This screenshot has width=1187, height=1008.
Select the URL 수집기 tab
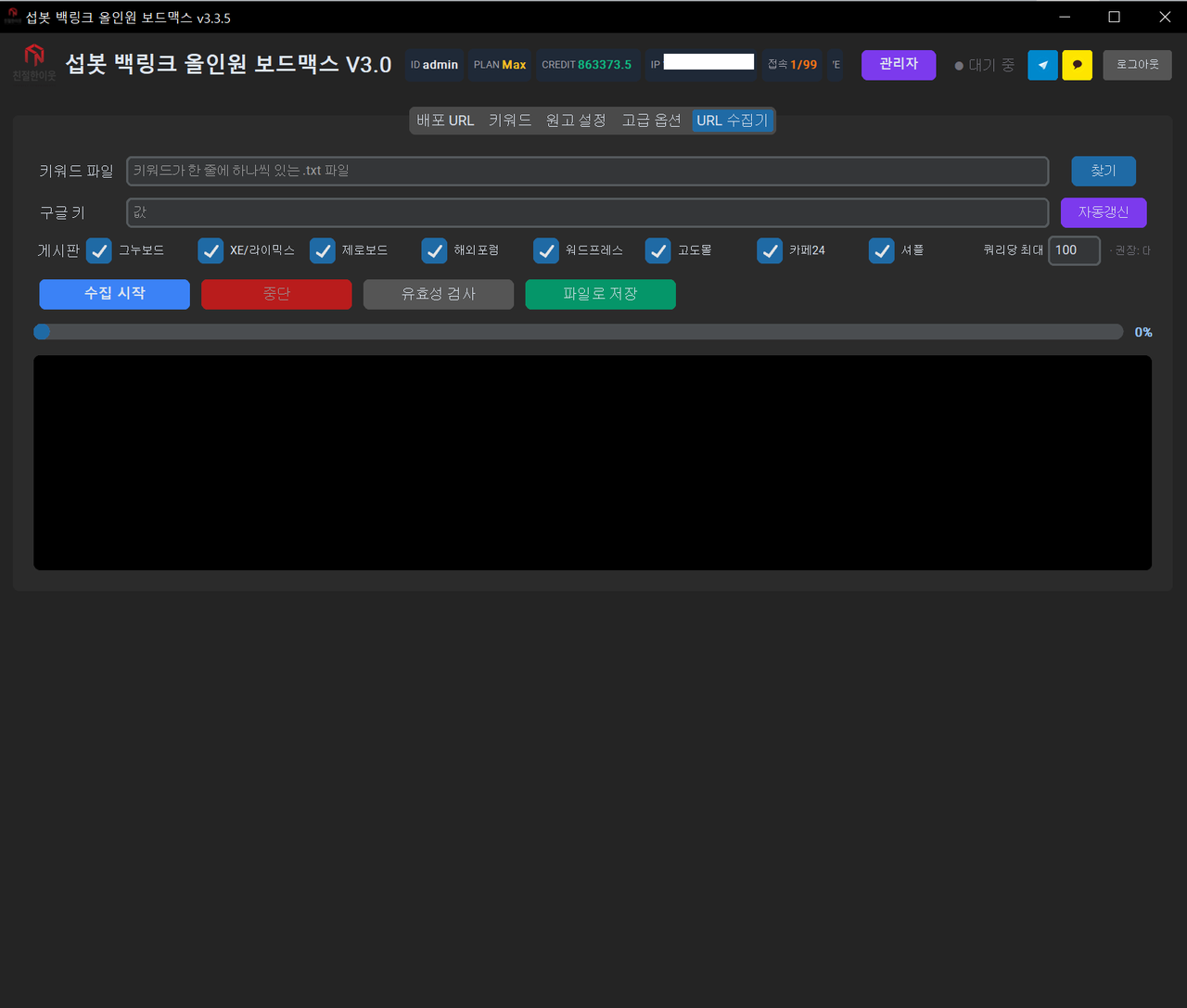point(733,121)
